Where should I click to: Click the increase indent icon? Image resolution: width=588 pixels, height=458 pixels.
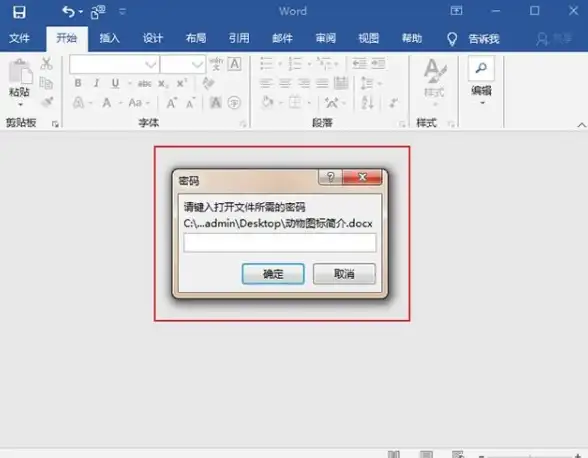click(x=378, y=64)
